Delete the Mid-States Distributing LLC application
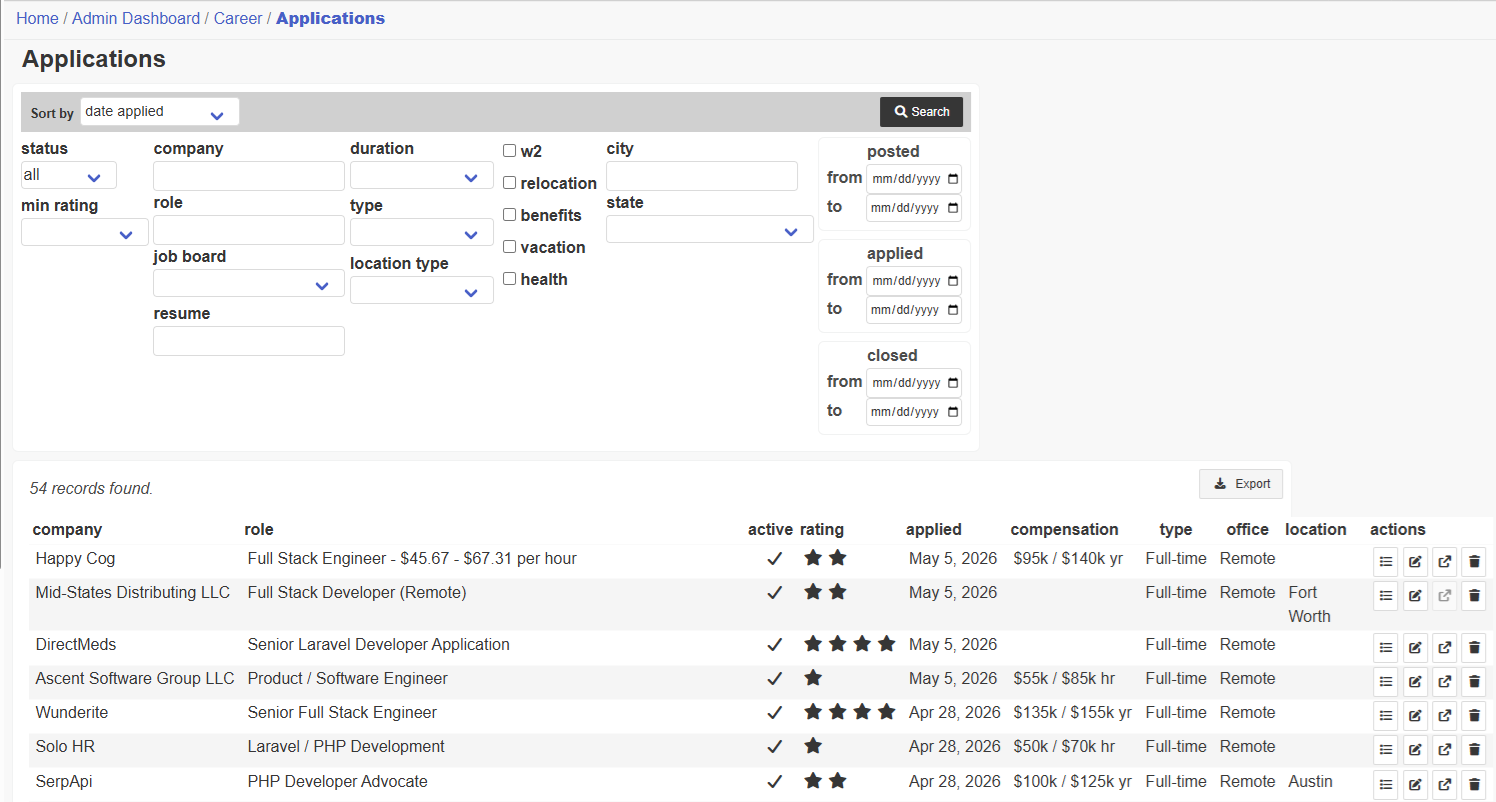Image resolution: width=1496 pixels, height=802 pixels. click(1474, 596)
